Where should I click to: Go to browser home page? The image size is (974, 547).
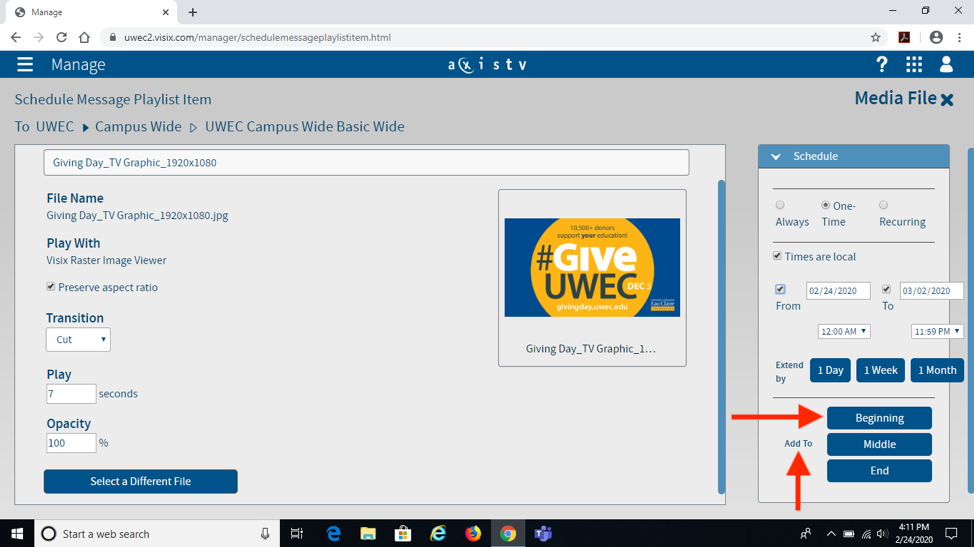84,37
